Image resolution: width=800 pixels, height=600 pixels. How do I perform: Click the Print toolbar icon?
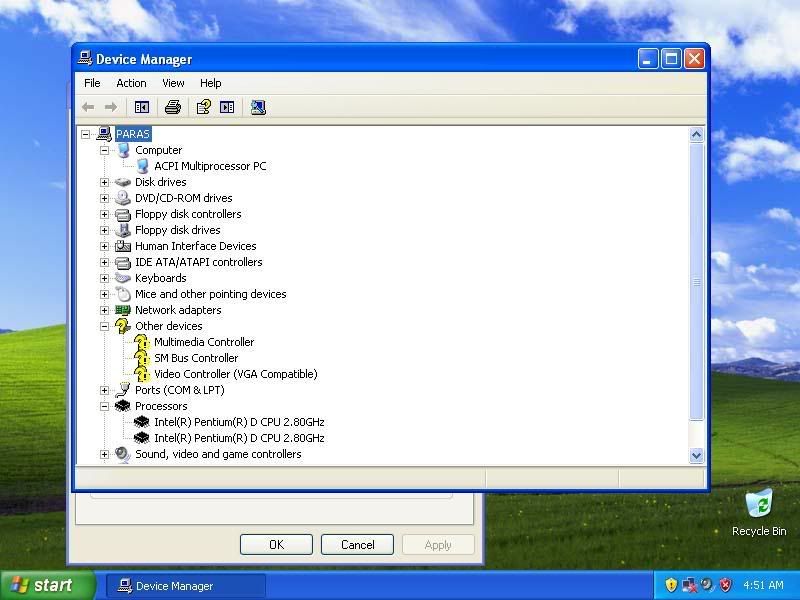173,107
